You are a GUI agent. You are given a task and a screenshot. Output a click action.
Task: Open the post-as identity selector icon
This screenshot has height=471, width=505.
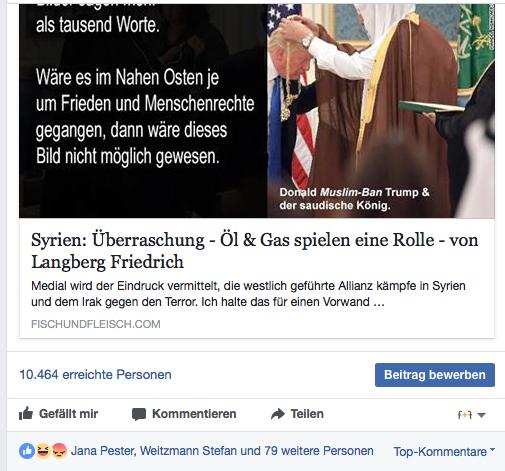coord(471,415)
